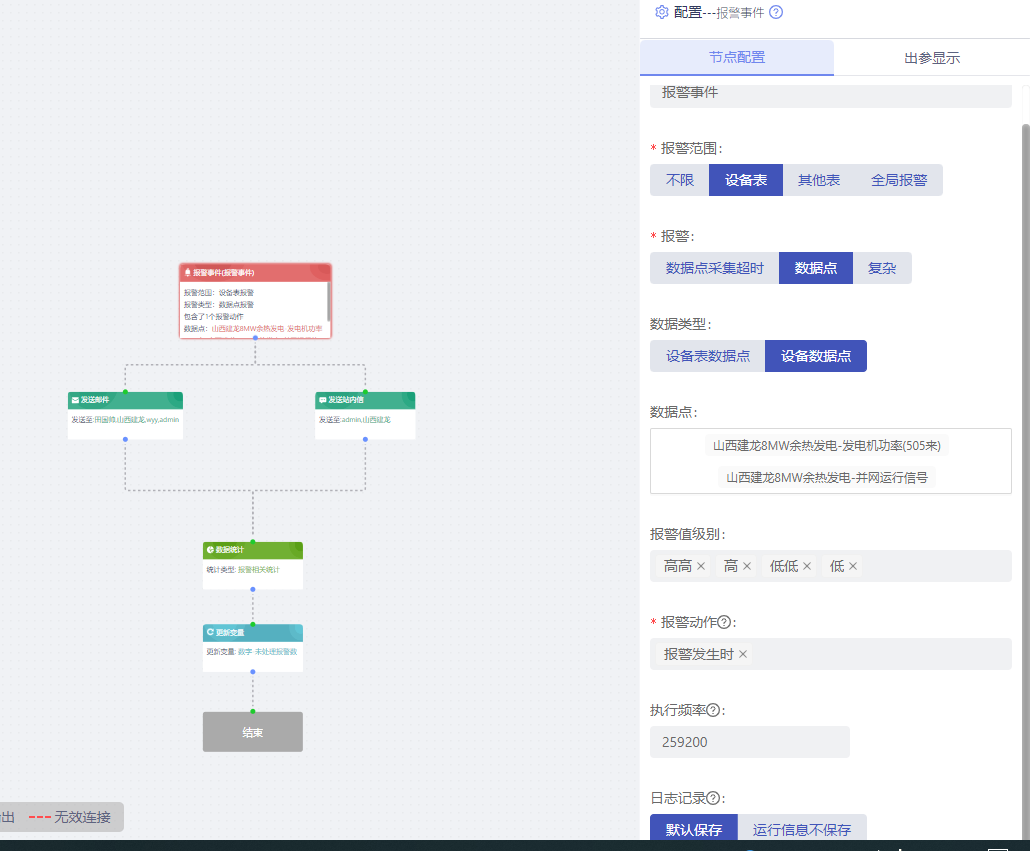
Task: Switch to the 出参显示 tab
Action: point(930,57)
